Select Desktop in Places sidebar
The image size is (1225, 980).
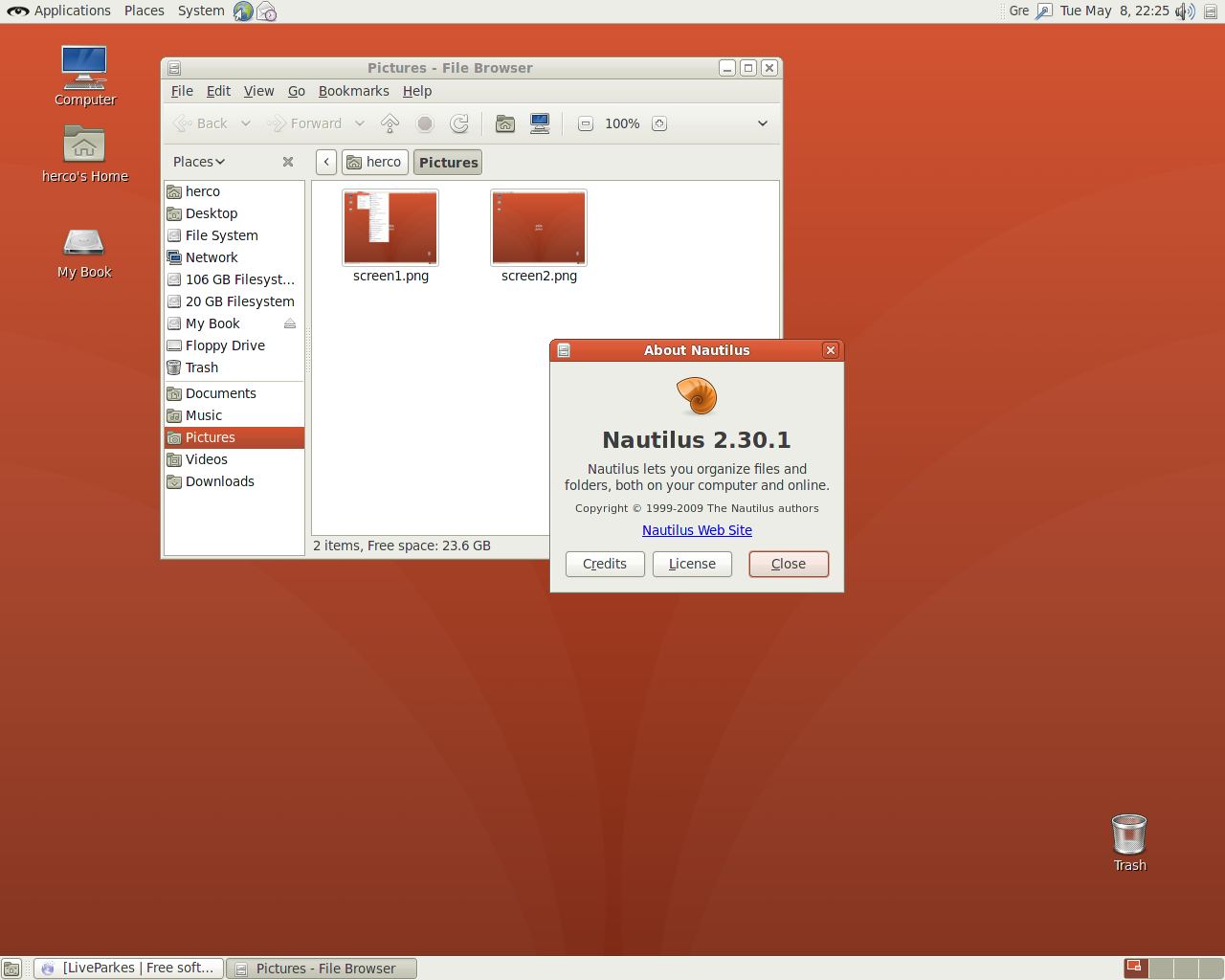coord(234,213)
